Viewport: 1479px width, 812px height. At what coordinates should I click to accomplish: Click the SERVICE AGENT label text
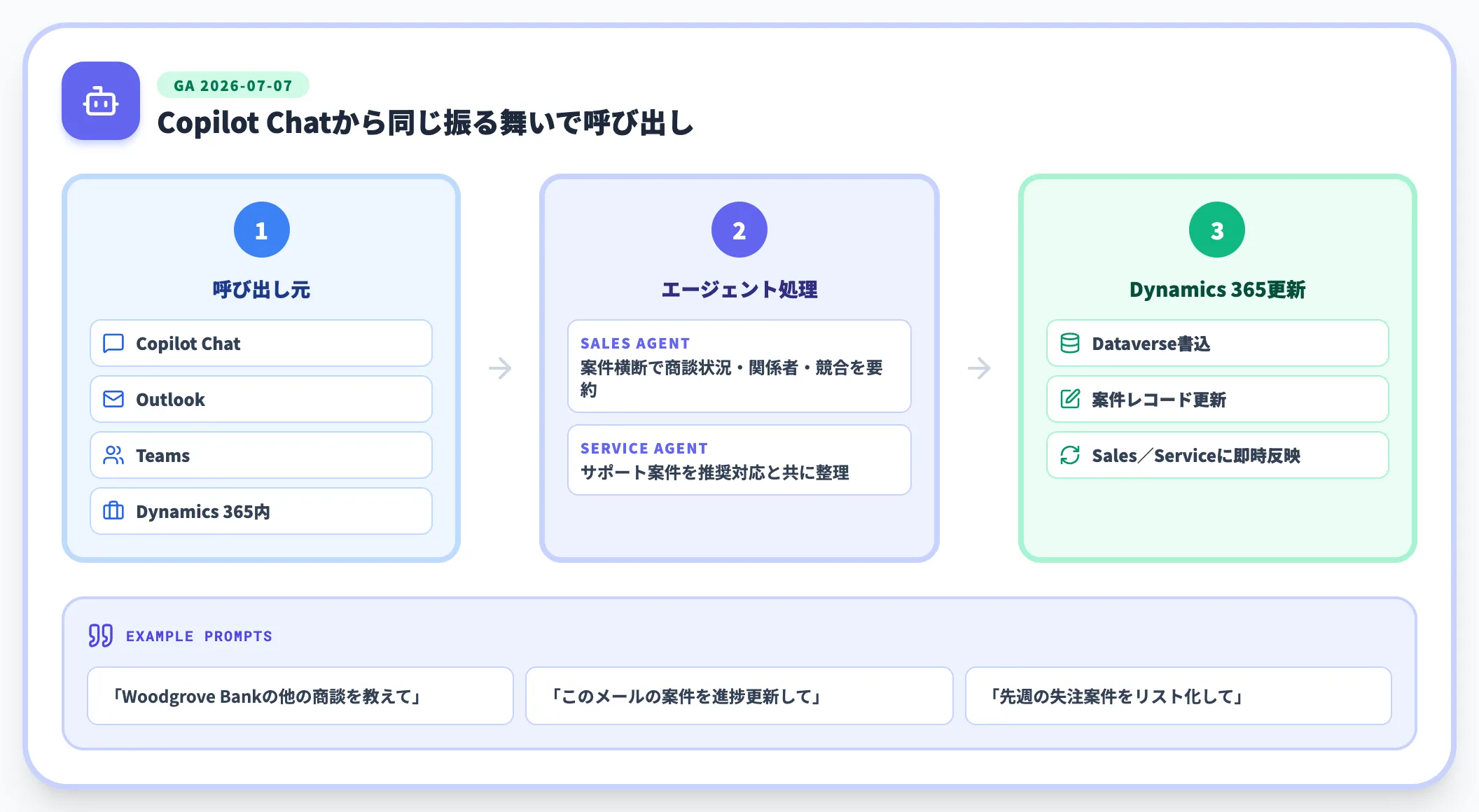(x=644, y=449)
